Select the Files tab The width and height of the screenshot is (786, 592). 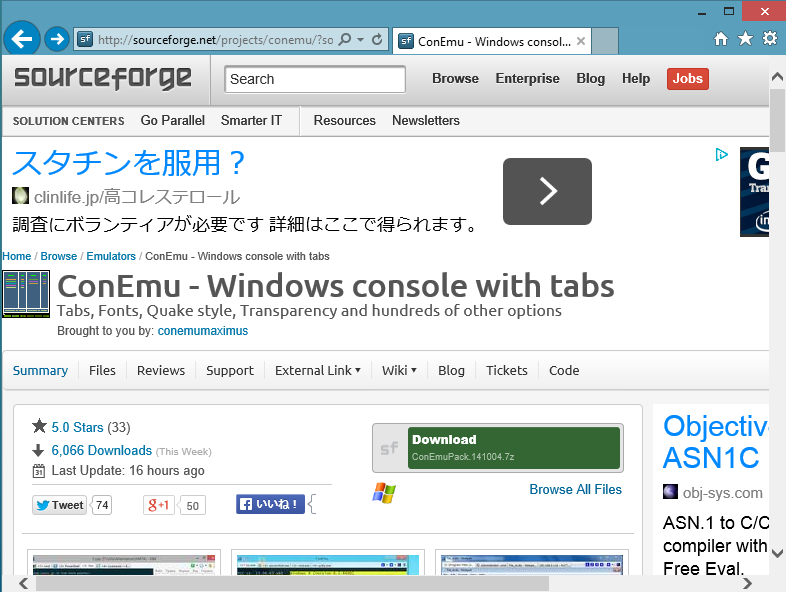pos(102,370)
